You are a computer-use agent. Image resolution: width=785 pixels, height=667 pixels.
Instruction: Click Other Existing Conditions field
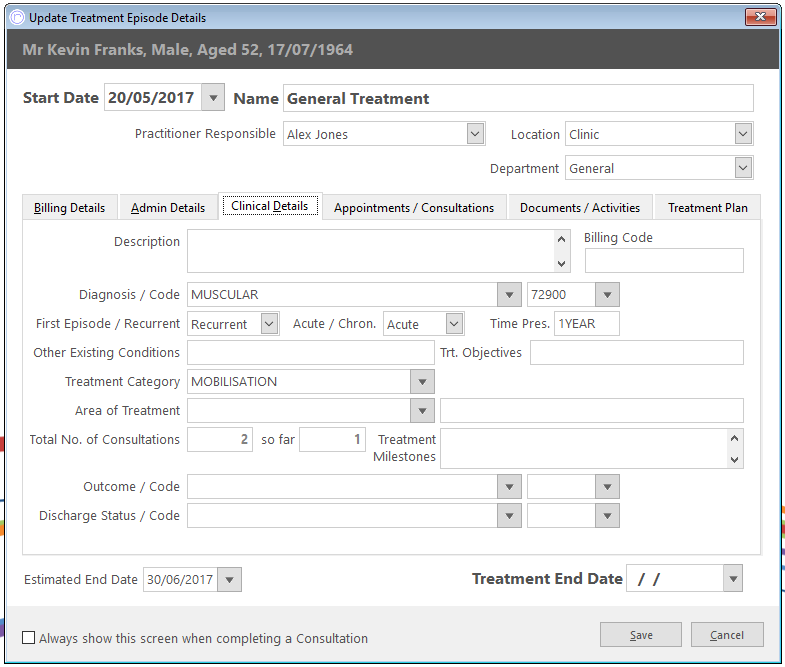point(310,353)
